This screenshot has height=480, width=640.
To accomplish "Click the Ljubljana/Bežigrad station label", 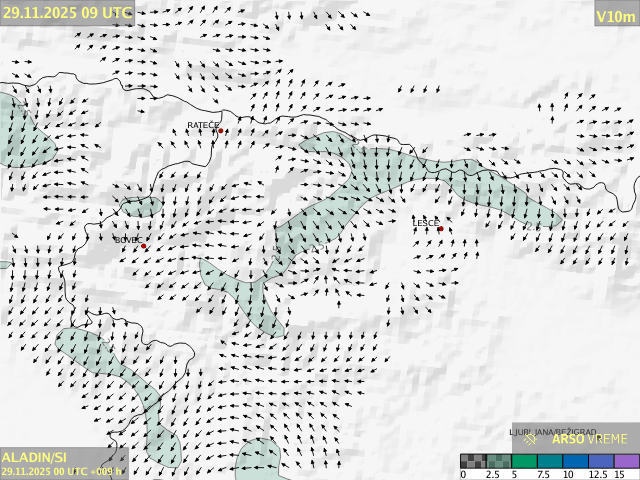I will point(552,432).
